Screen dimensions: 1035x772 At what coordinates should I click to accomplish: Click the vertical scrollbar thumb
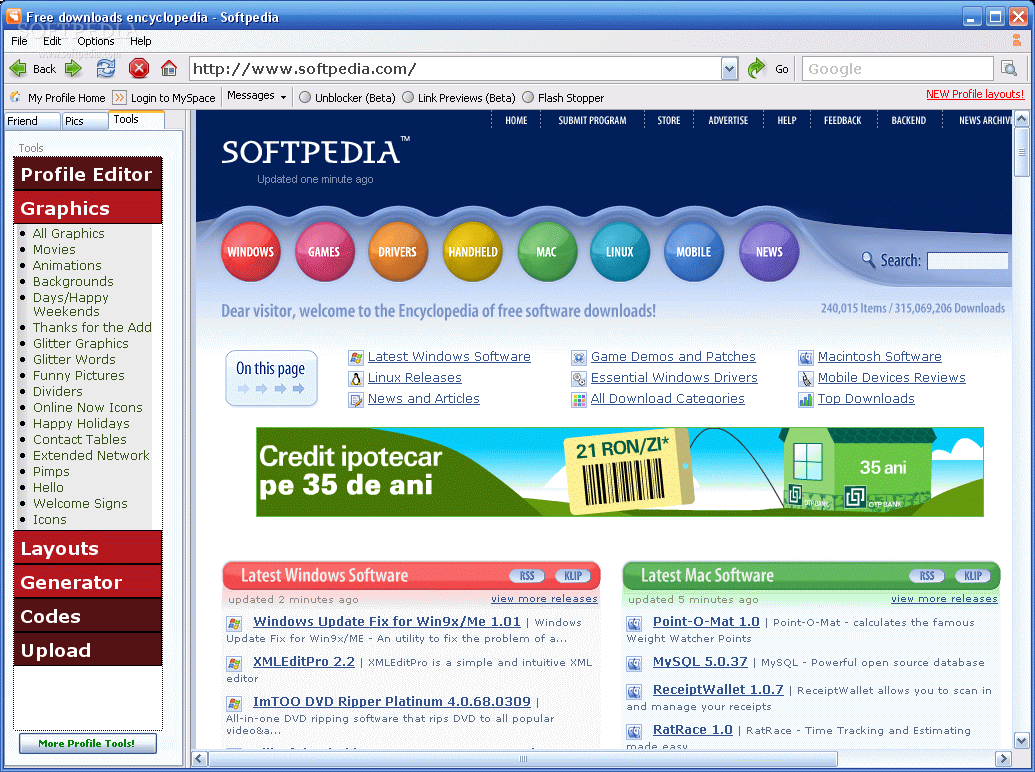(1022, 152)
